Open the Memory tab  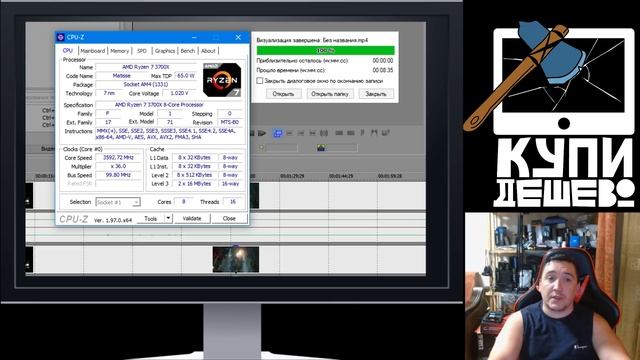(x=120, y=51)
